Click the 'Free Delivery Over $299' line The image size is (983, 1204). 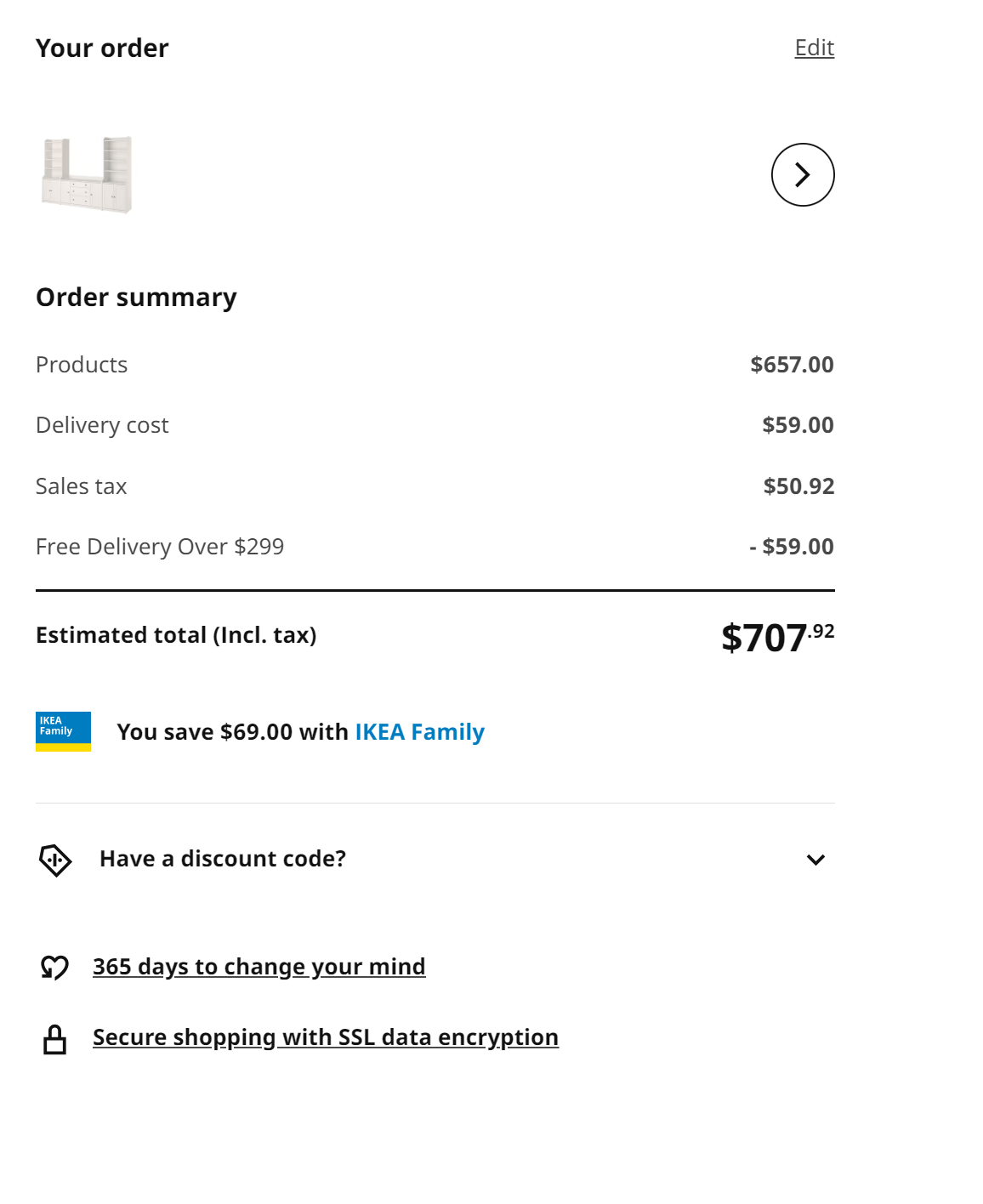click(161, 547)
